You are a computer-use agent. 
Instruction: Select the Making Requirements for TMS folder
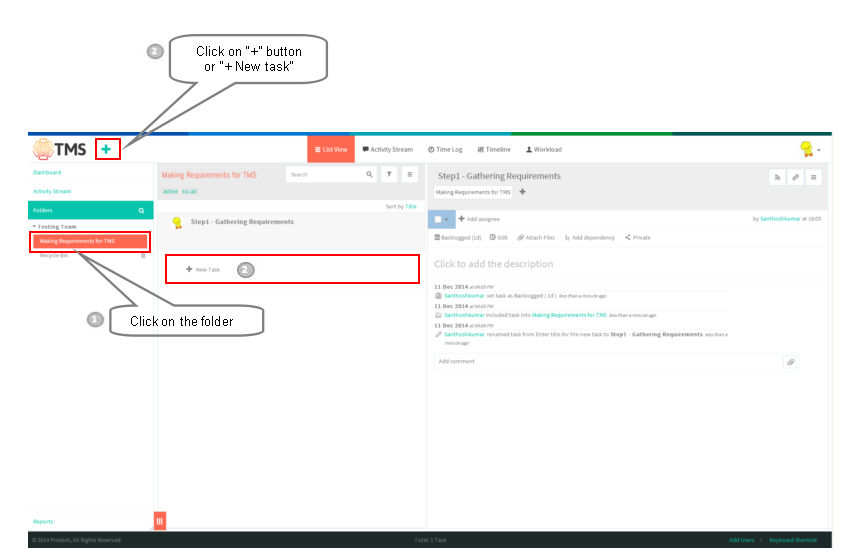(x=90, y=241)
